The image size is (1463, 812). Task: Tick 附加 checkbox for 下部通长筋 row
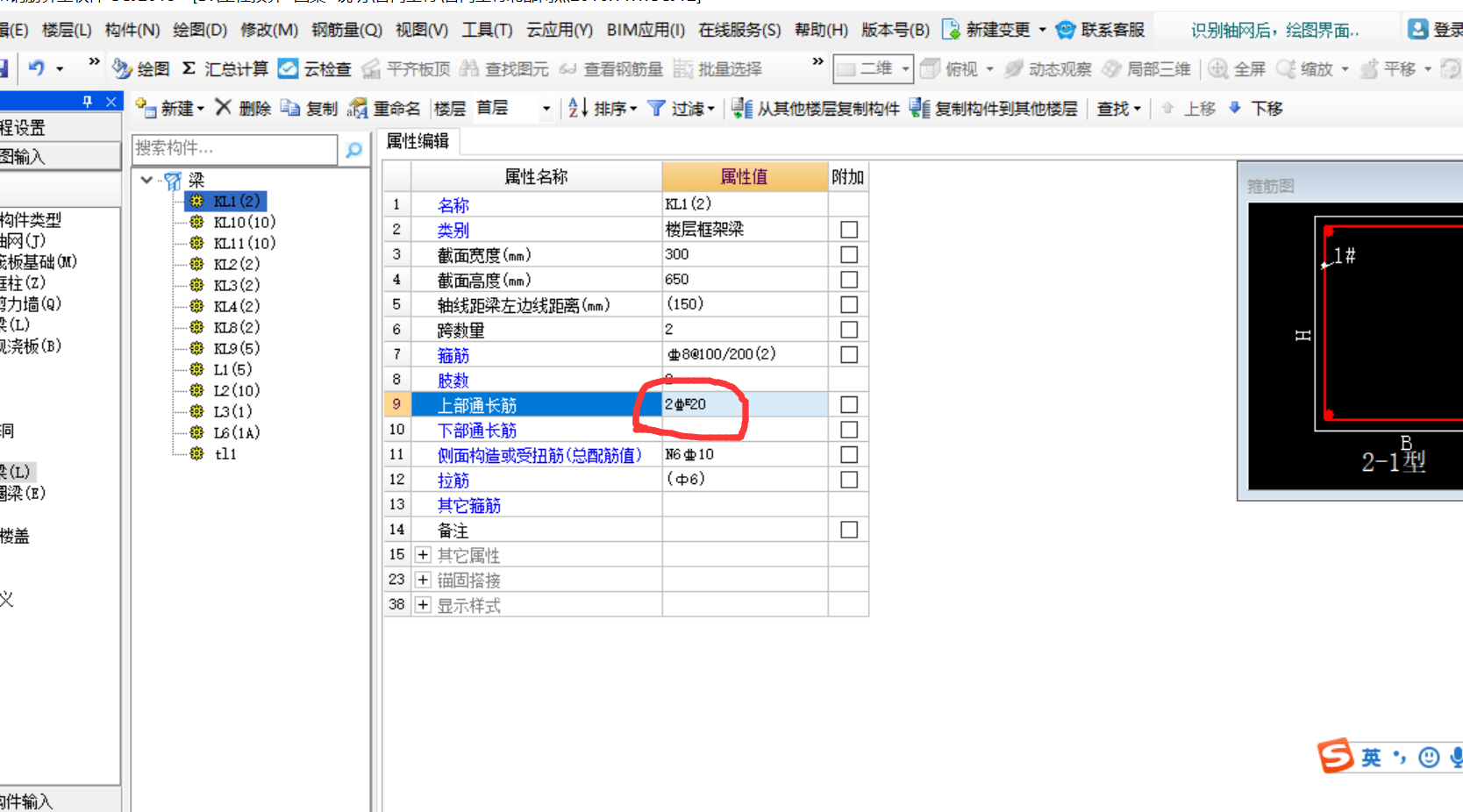(848, 430)
